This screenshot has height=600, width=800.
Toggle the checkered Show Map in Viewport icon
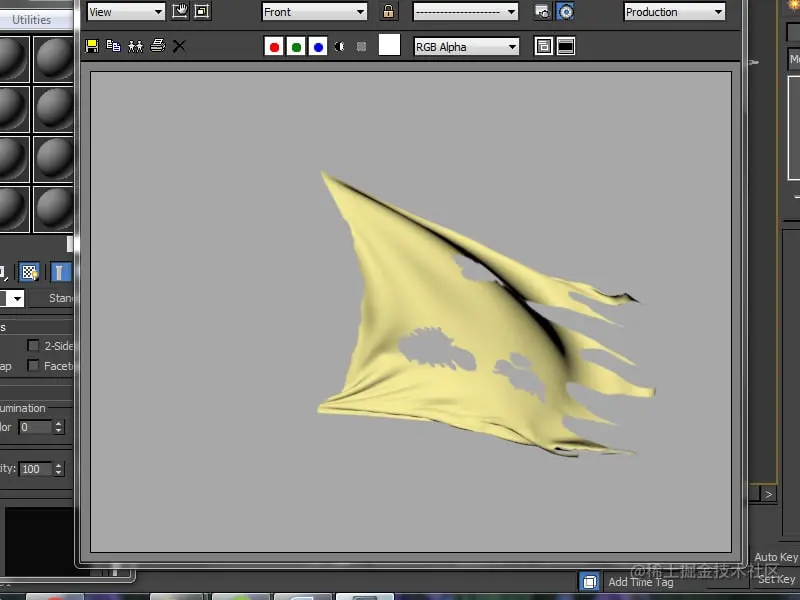(x=30, y=272)
